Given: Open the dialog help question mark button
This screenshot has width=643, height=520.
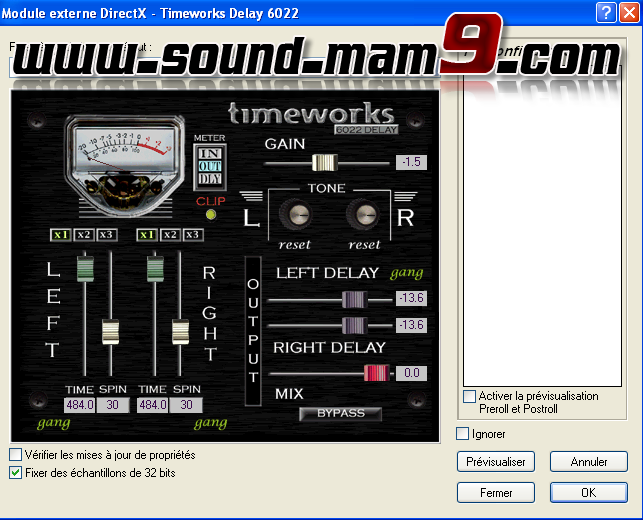Looking at the screenshot, I should 606,13.
